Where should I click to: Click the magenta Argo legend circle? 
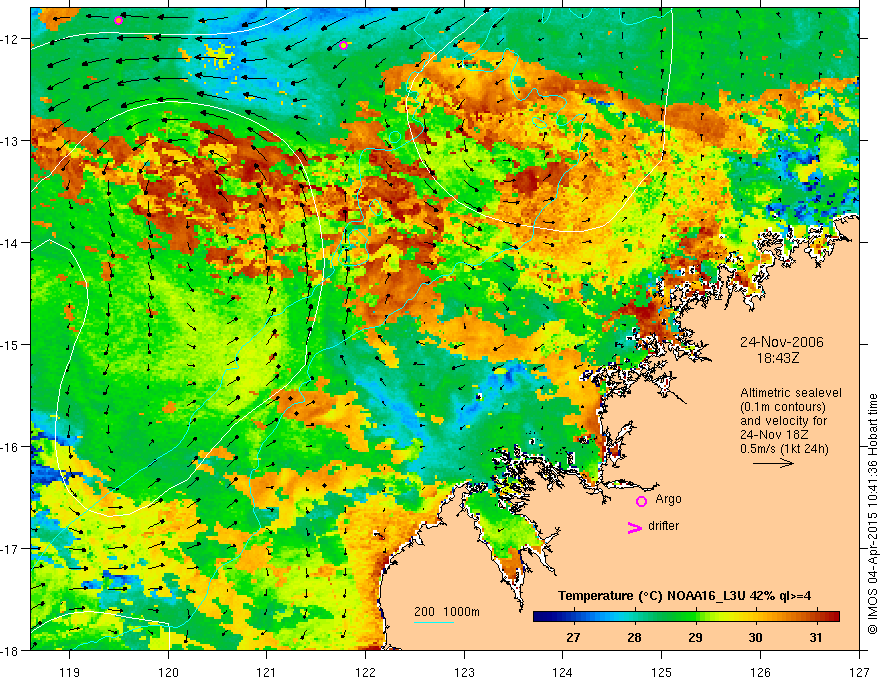(641, 501)
